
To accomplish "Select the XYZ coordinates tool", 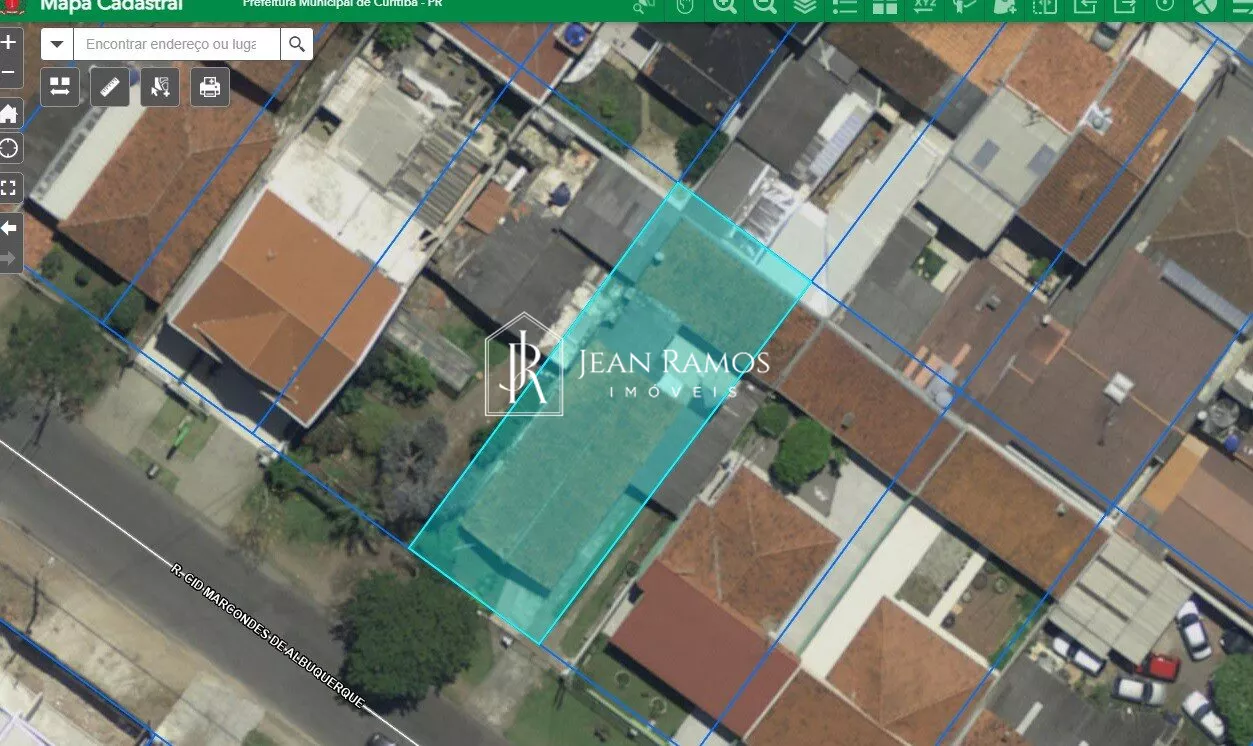I will click(x=923, y=6).
